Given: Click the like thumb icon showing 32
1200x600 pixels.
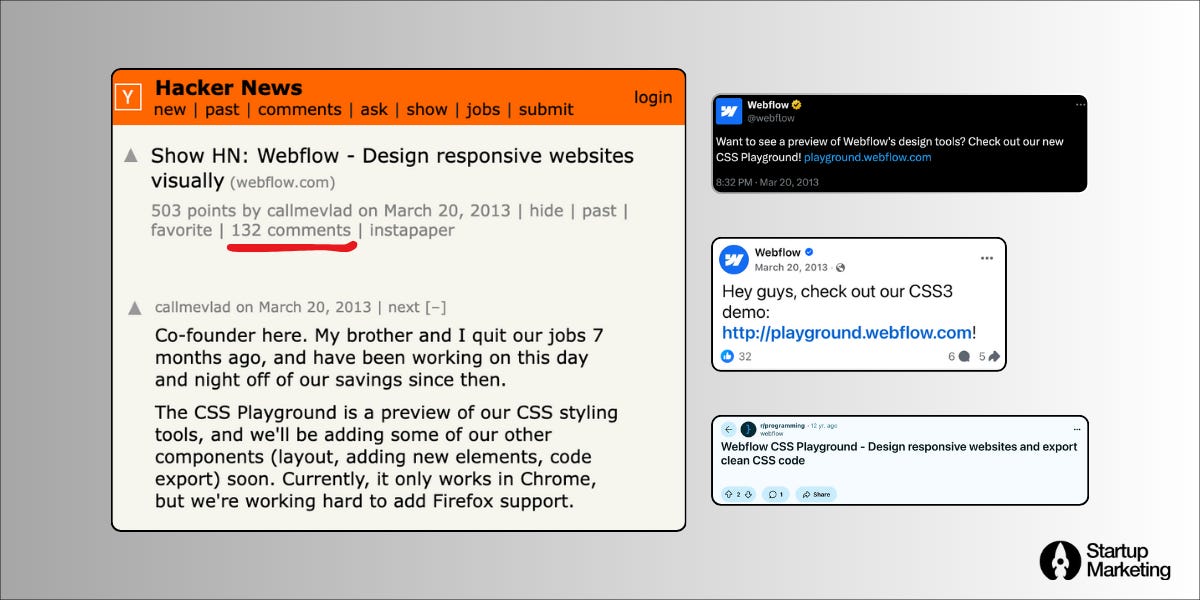Looking at the screenshot, I should [727, 356].
